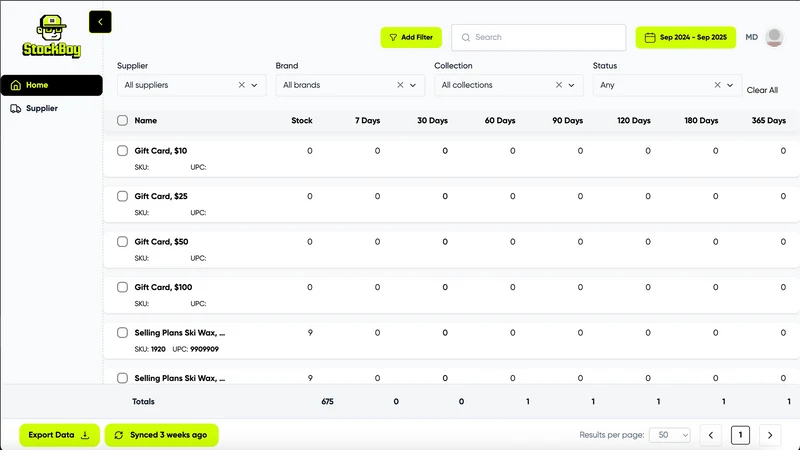Sort by the Stock column header
800x450 pixels.
[x=302, y=120]
